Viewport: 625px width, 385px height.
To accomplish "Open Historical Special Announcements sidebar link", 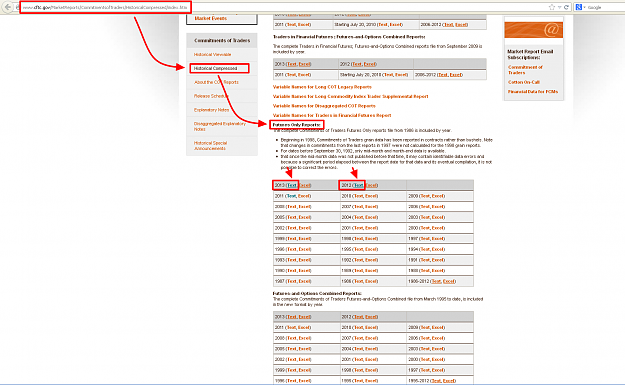I will [x=210, y=145].
